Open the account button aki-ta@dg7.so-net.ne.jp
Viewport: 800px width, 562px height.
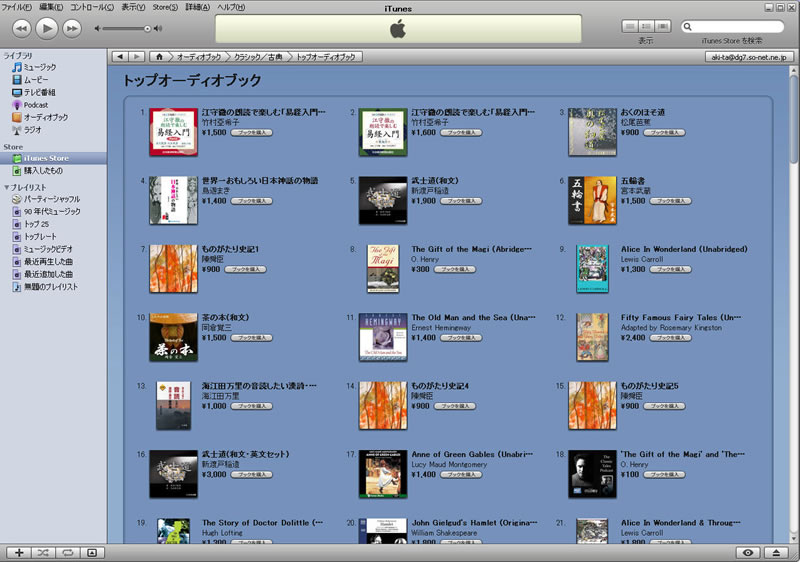(749, 57)
